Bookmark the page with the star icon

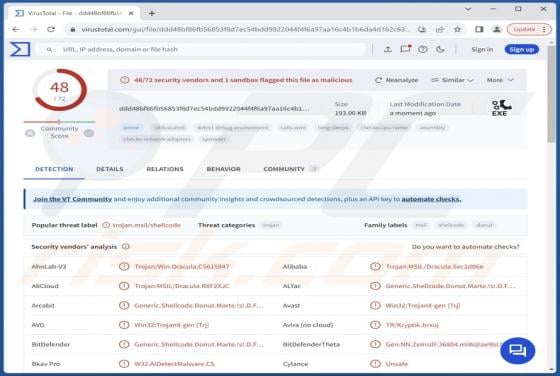(x=458, y=29)
